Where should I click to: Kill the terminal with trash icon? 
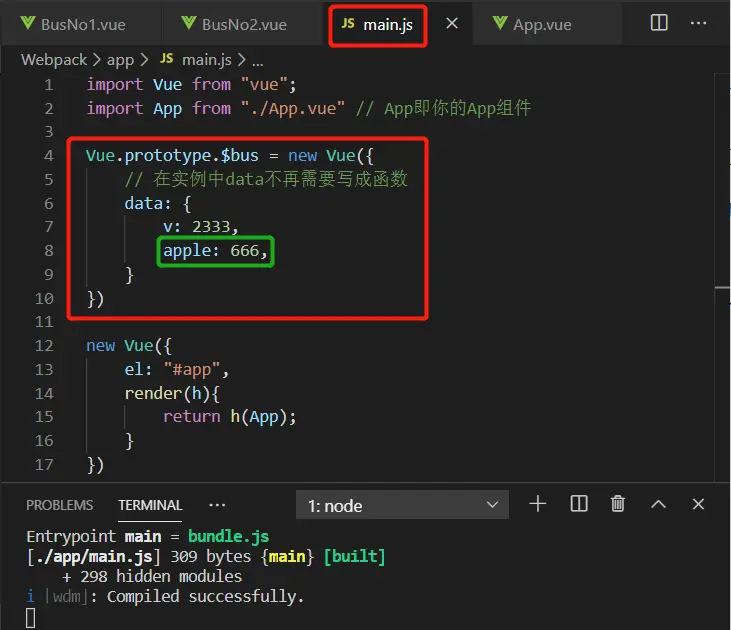618,504
